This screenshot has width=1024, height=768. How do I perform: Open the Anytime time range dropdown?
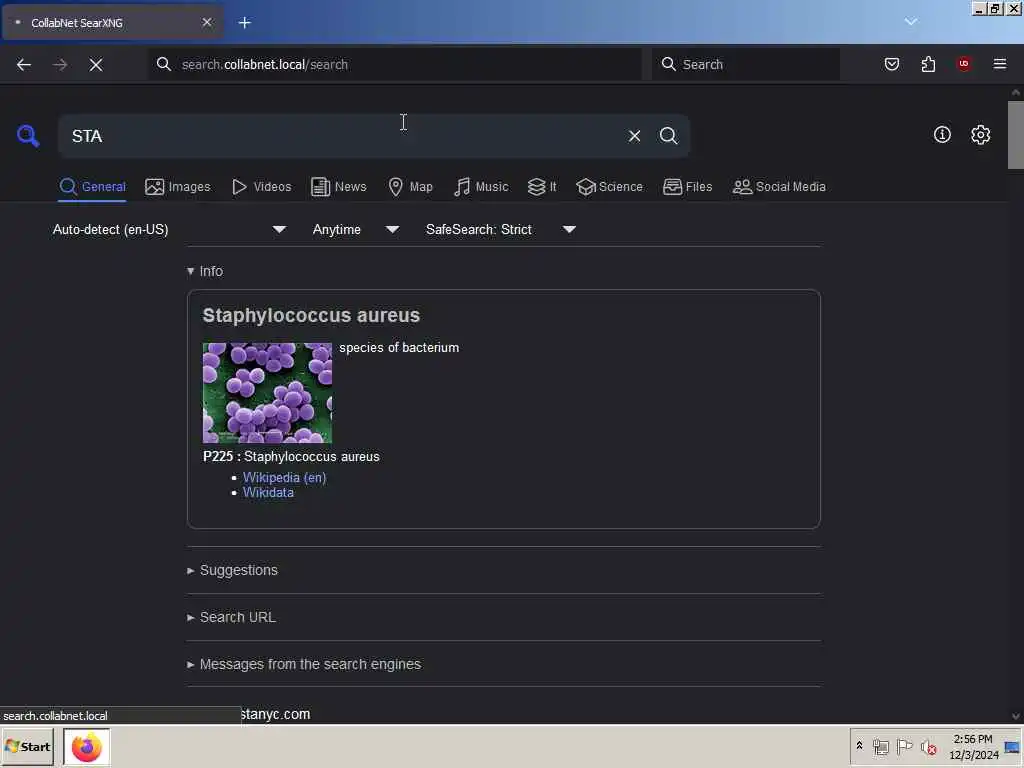pyautogui.click(x=355, y=229)
